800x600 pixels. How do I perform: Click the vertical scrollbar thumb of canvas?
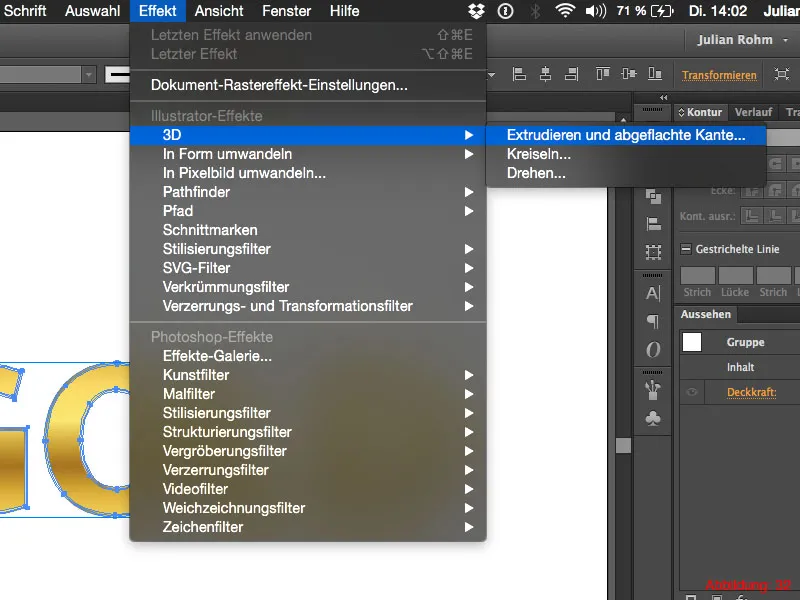pyautogui.click(x=623, y=446)
